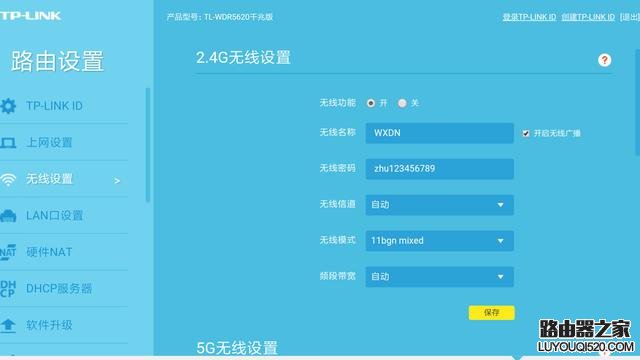The height and width of the screenshot is (360, 640).
Task: Open the 无线模式 11bgn mixed dropdown
Action: [440, 240]
